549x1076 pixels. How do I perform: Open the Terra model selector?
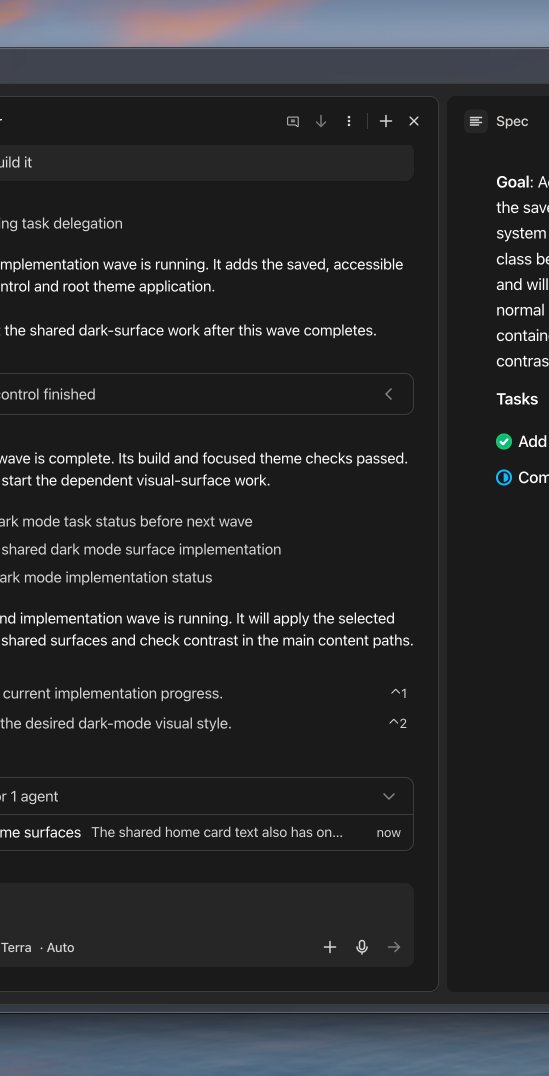tap(16, 948)
